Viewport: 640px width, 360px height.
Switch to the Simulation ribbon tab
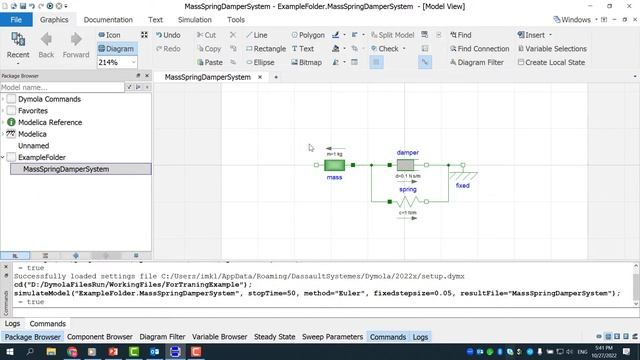(x=195, y=20)
